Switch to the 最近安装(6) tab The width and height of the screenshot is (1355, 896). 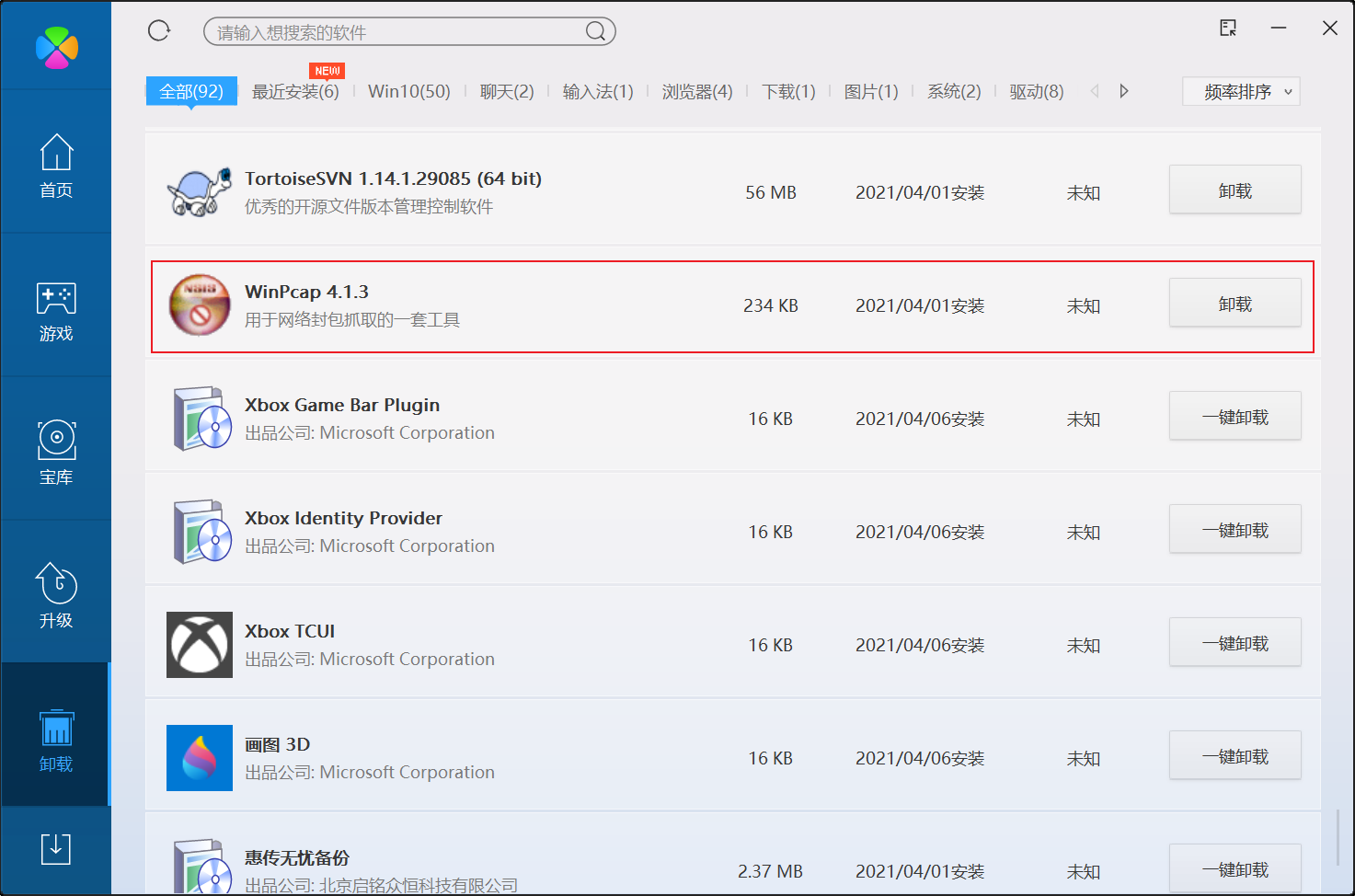[296, 91]
